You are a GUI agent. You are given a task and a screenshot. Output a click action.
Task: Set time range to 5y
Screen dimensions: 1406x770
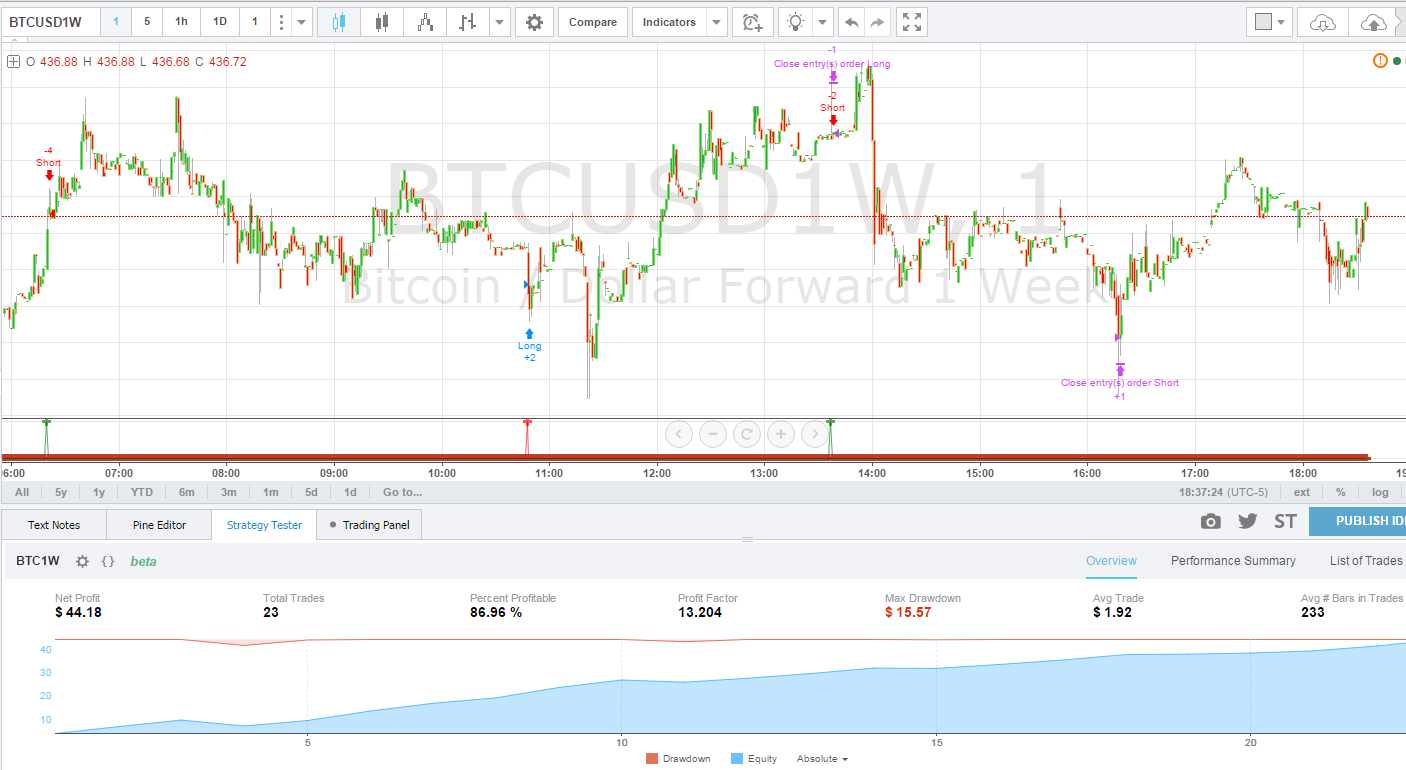point(61,492)
